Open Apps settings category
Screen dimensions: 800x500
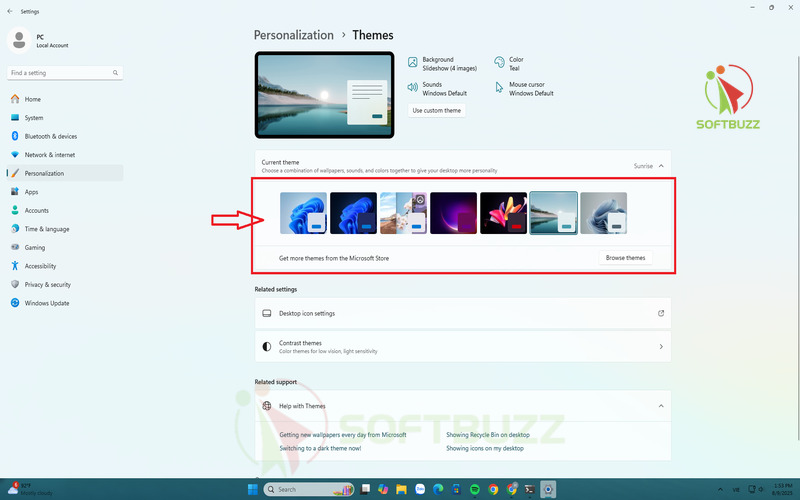click(x=65, y=192)
